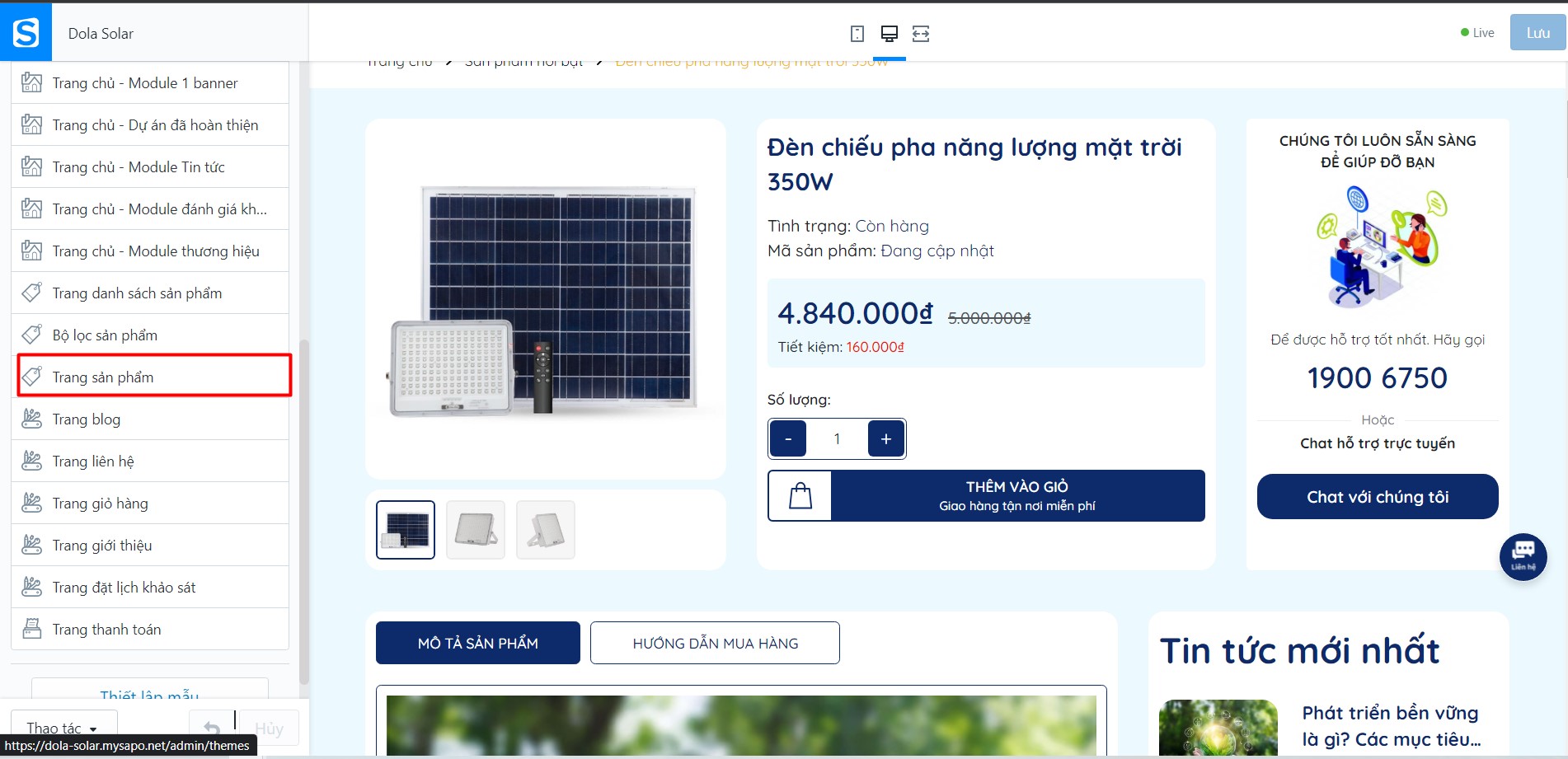Select Trang giới thiệu entry
Image resolution: width=1568 pixels, height=759 pixels.
(150, 545)
